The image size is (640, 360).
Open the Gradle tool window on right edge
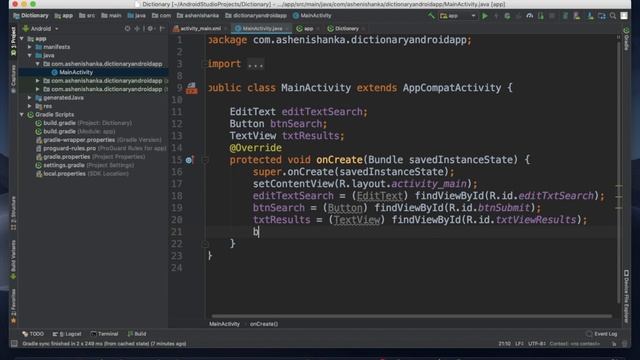(627, 39)
